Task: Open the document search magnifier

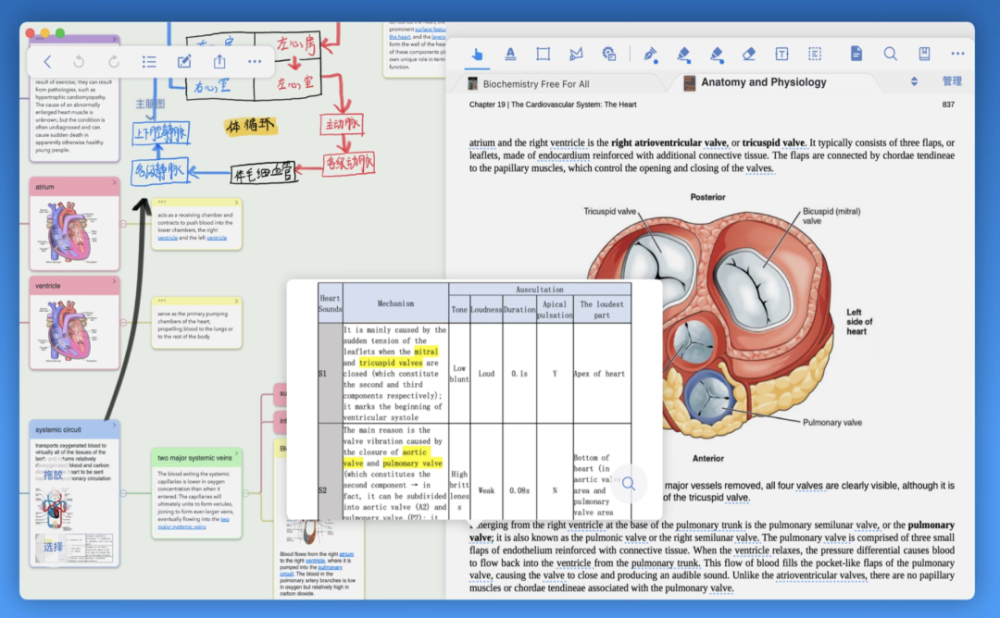Action: click(x=890, y=54)
